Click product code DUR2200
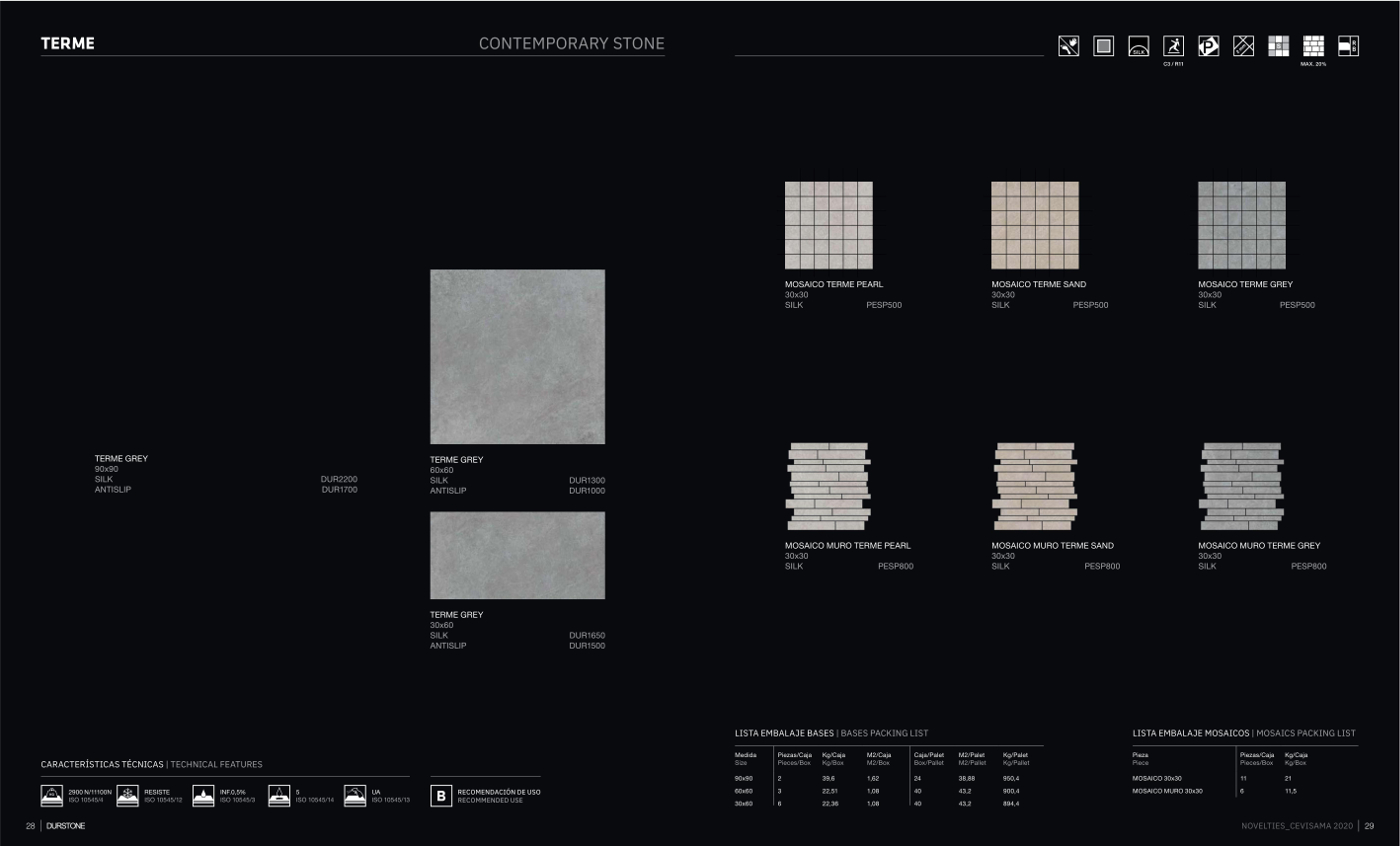The height and width of the screenshot is (846, 1400). [x=339, y=480]
